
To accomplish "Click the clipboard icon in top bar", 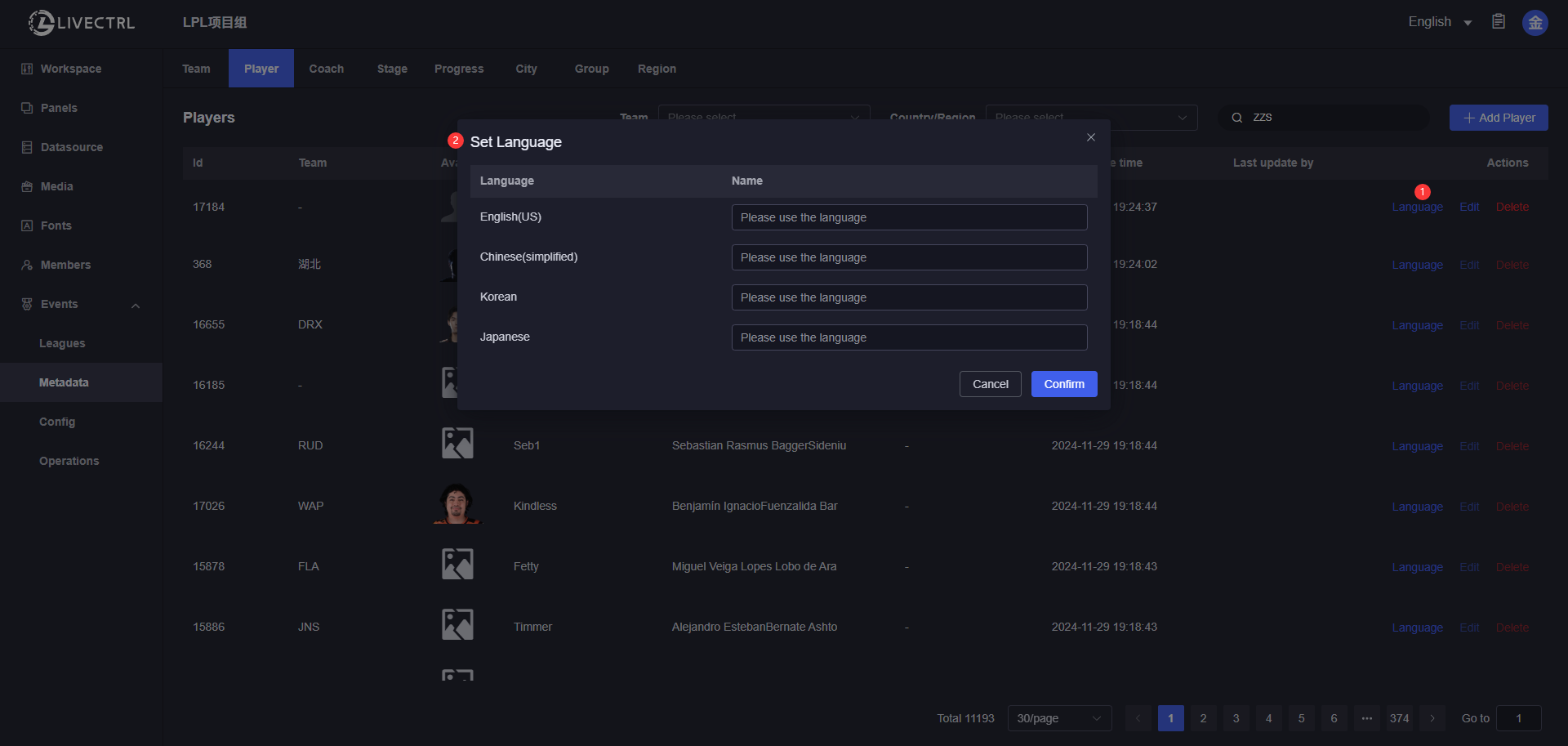I will 1499,22.
